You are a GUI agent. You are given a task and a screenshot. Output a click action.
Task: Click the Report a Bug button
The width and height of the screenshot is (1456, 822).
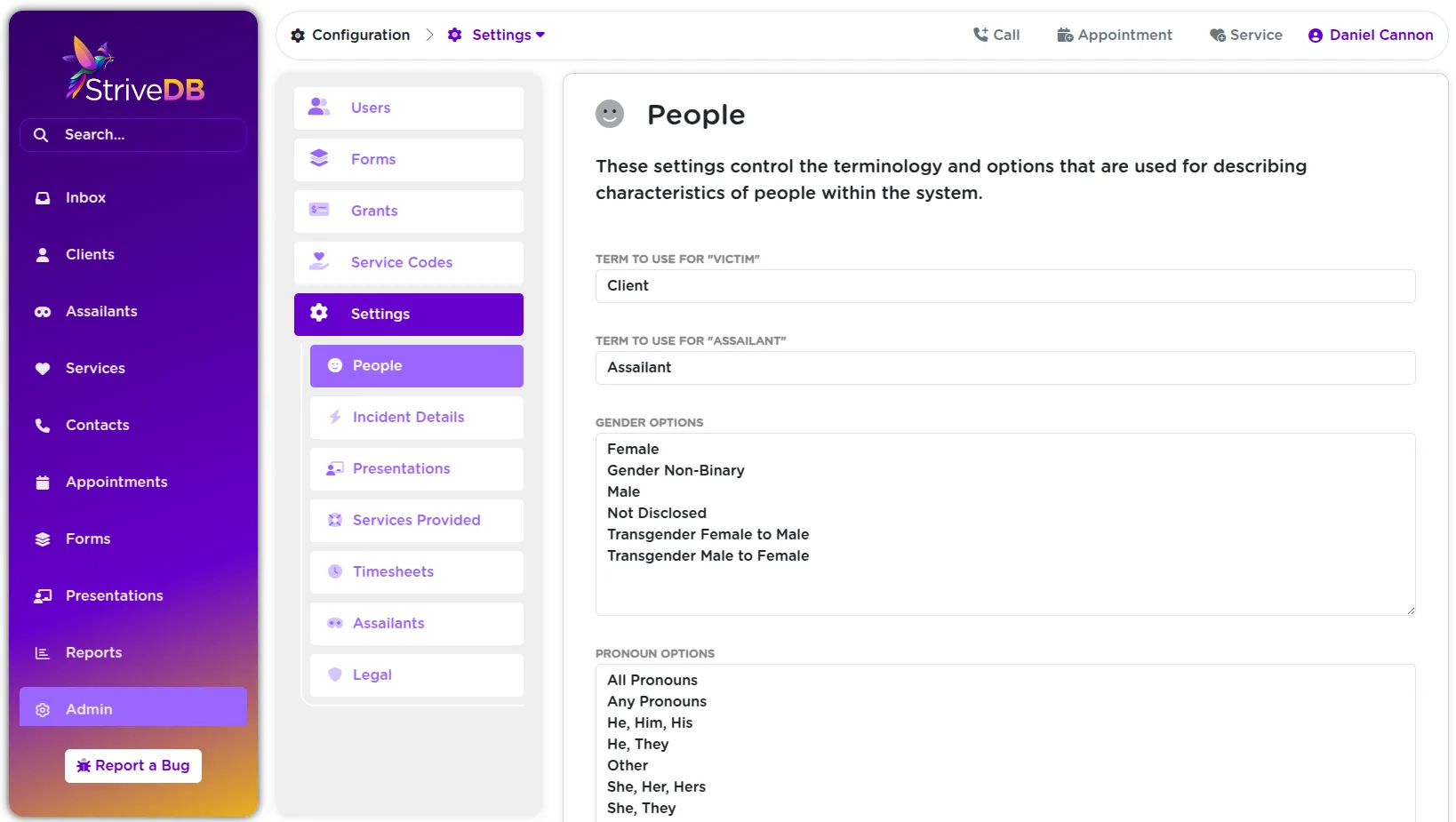pyautogui.click(x=132, y=765)
